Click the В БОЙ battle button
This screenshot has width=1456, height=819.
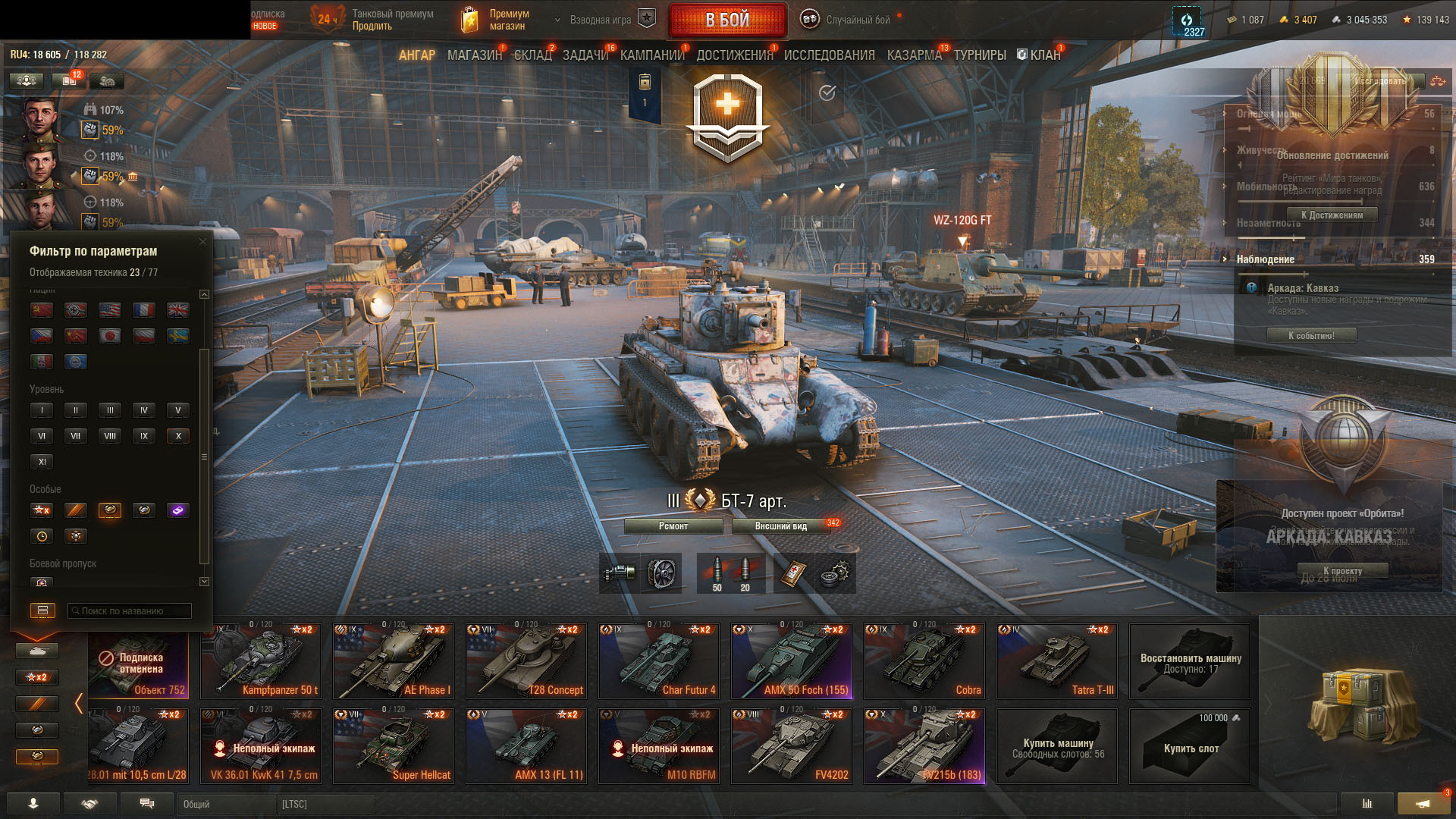[x=727, y=20]
